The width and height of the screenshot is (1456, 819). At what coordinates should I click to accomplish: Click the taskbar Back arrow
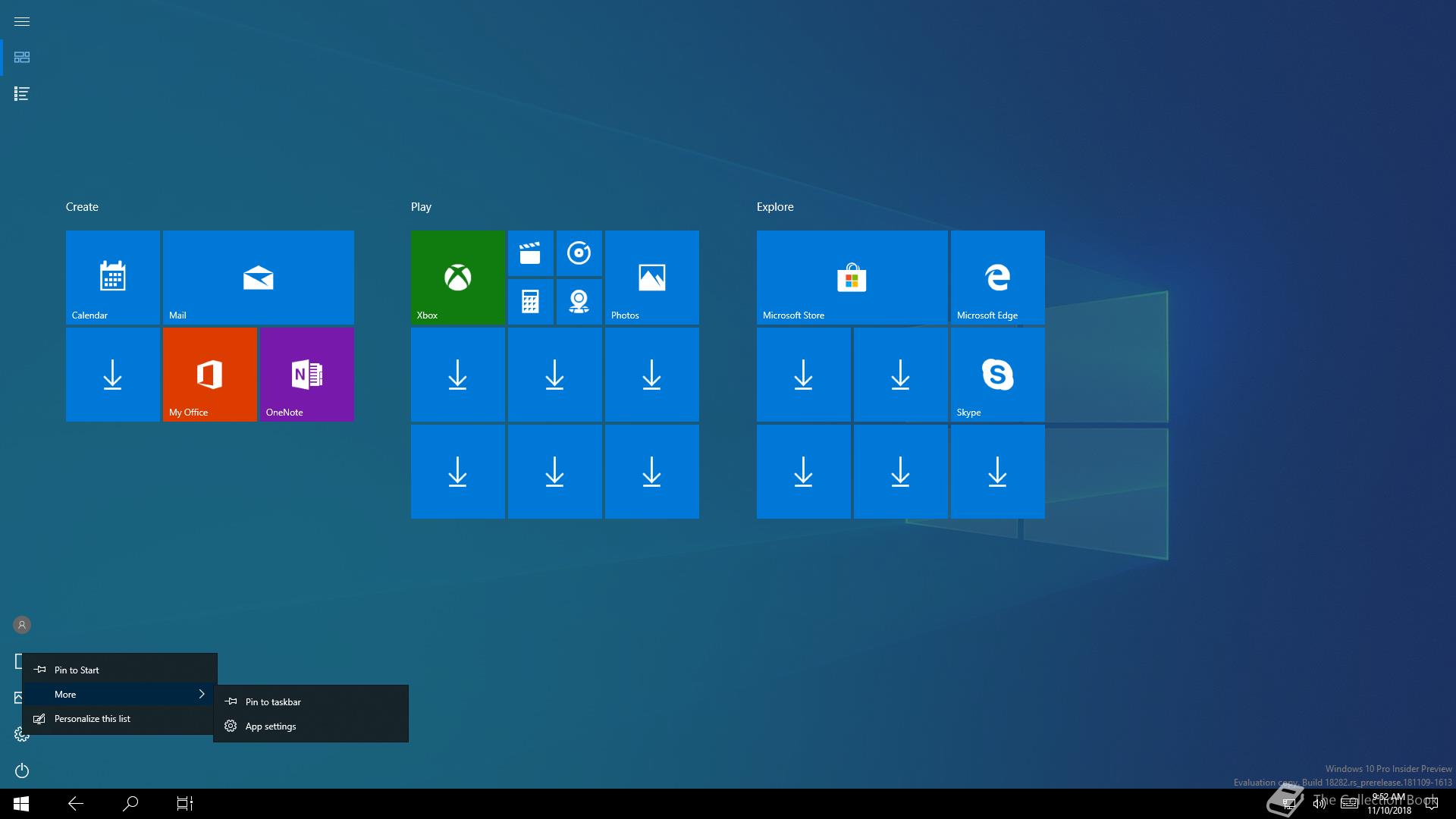76,804
